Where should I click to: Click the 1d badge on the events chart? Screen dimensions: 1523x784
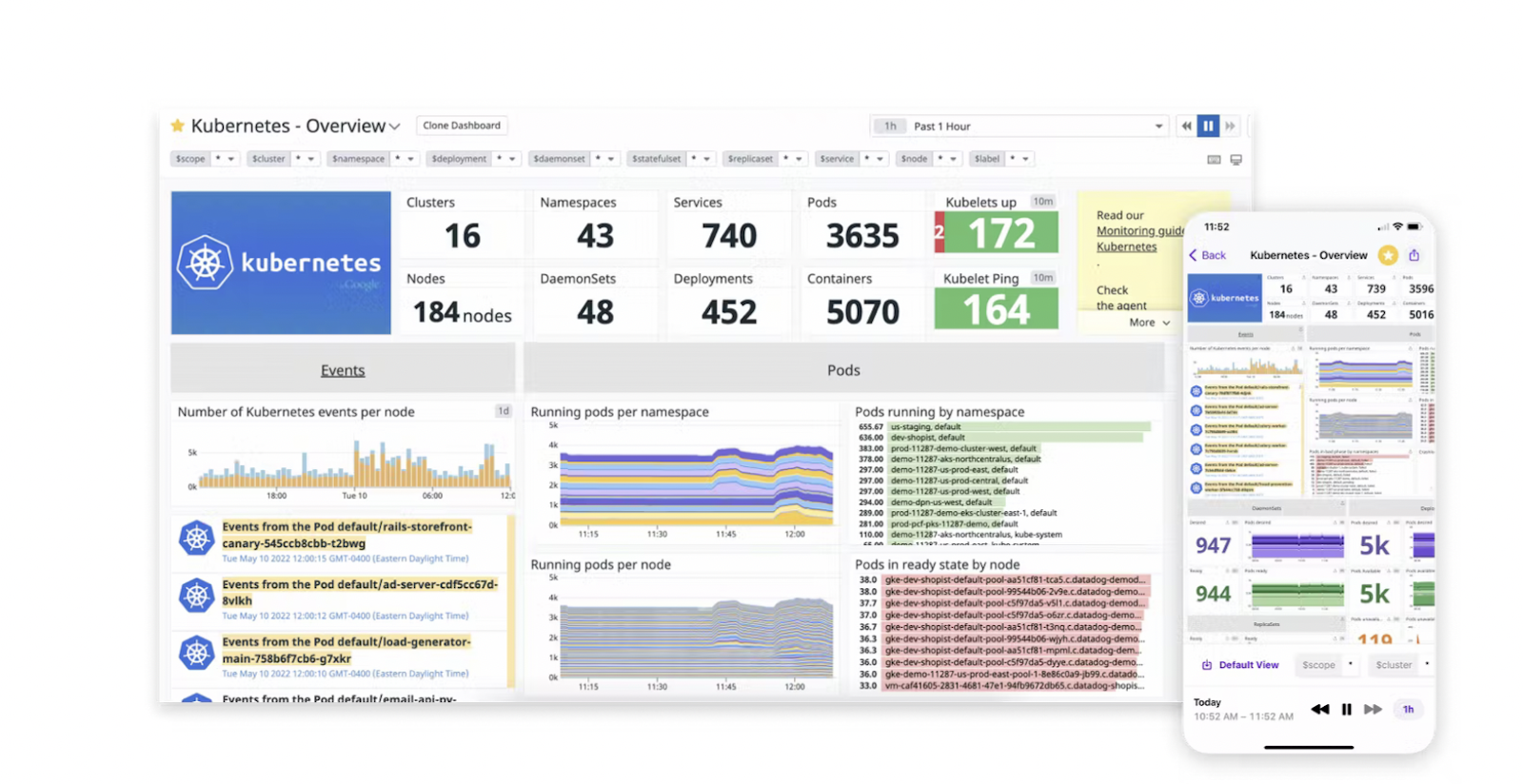click(x=503, y=411)
